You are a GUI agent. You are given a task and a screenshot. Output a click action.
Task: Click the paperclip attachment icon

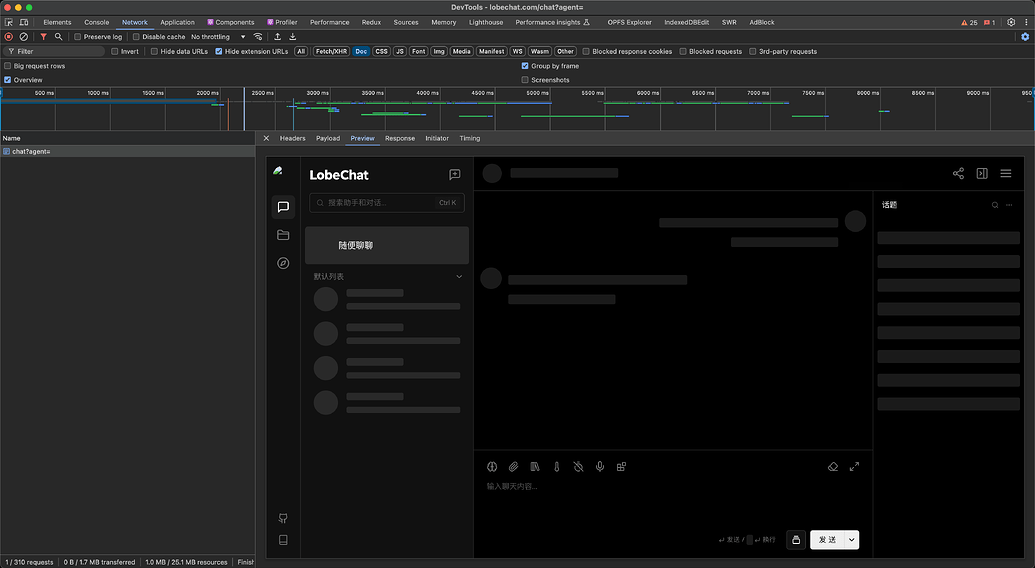pyautogui.click(x=514, y=467)
